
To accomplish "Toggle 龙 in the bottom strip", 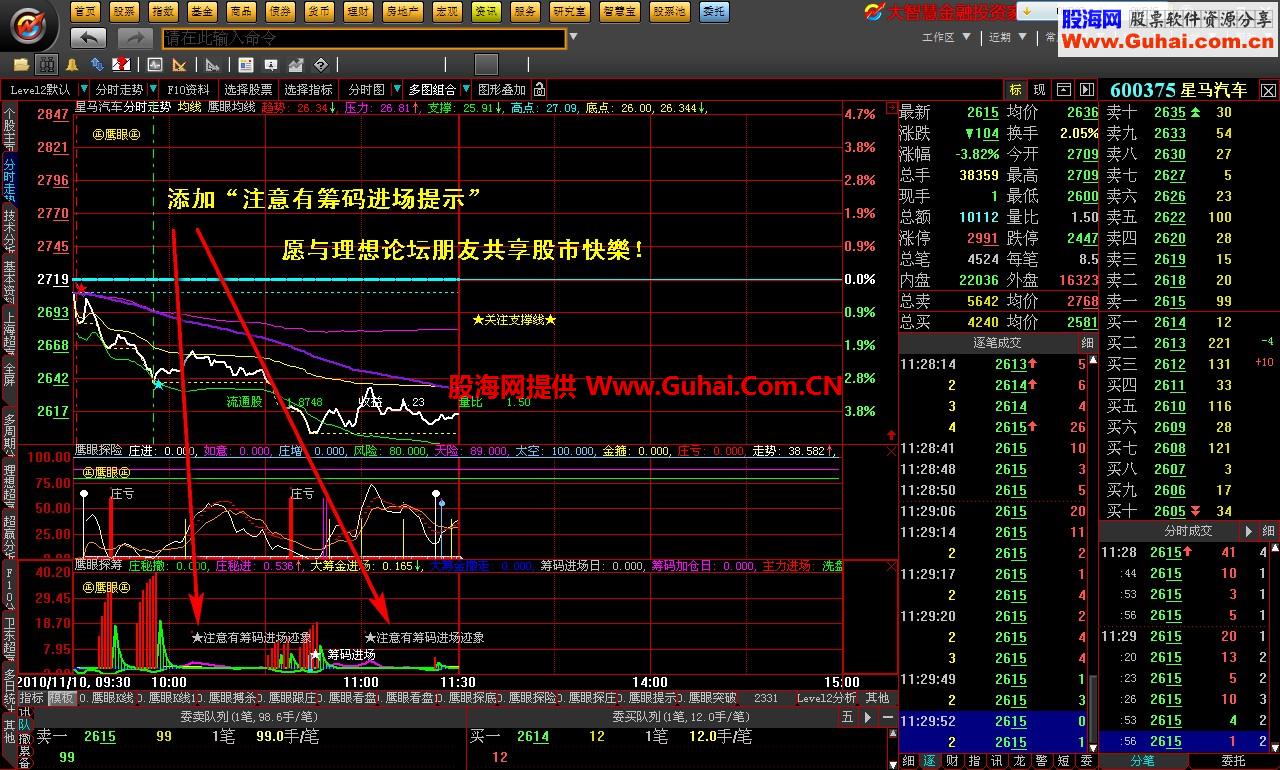I will tap(1019, 761).
